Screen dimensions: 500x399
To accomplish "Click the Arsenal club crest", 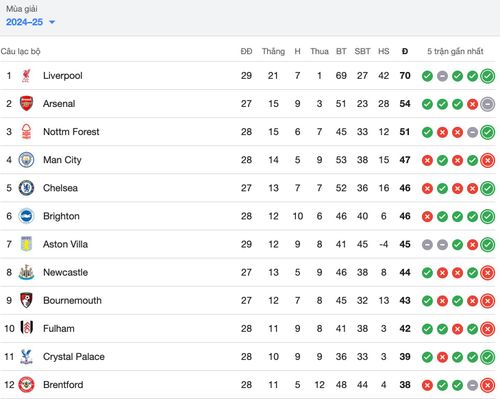I will [26, 104].
